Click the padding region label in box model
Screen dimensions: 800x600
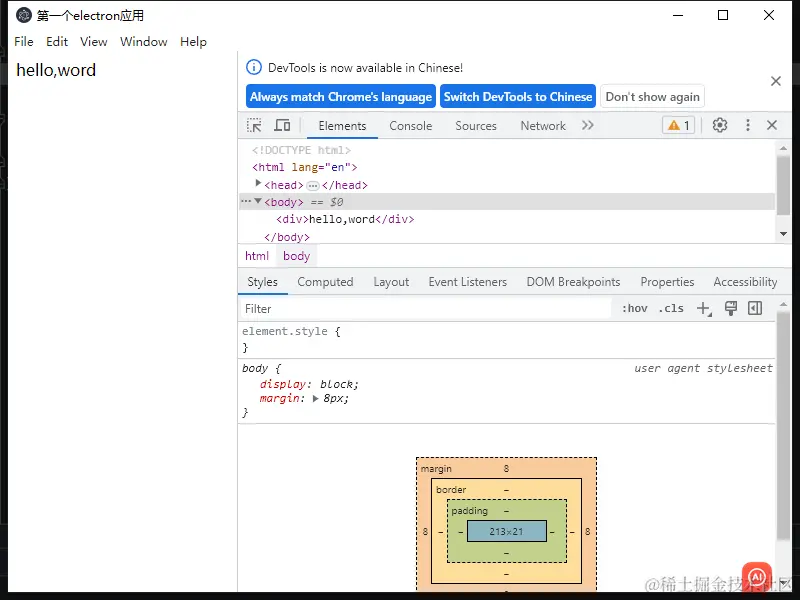coord(469,511)
